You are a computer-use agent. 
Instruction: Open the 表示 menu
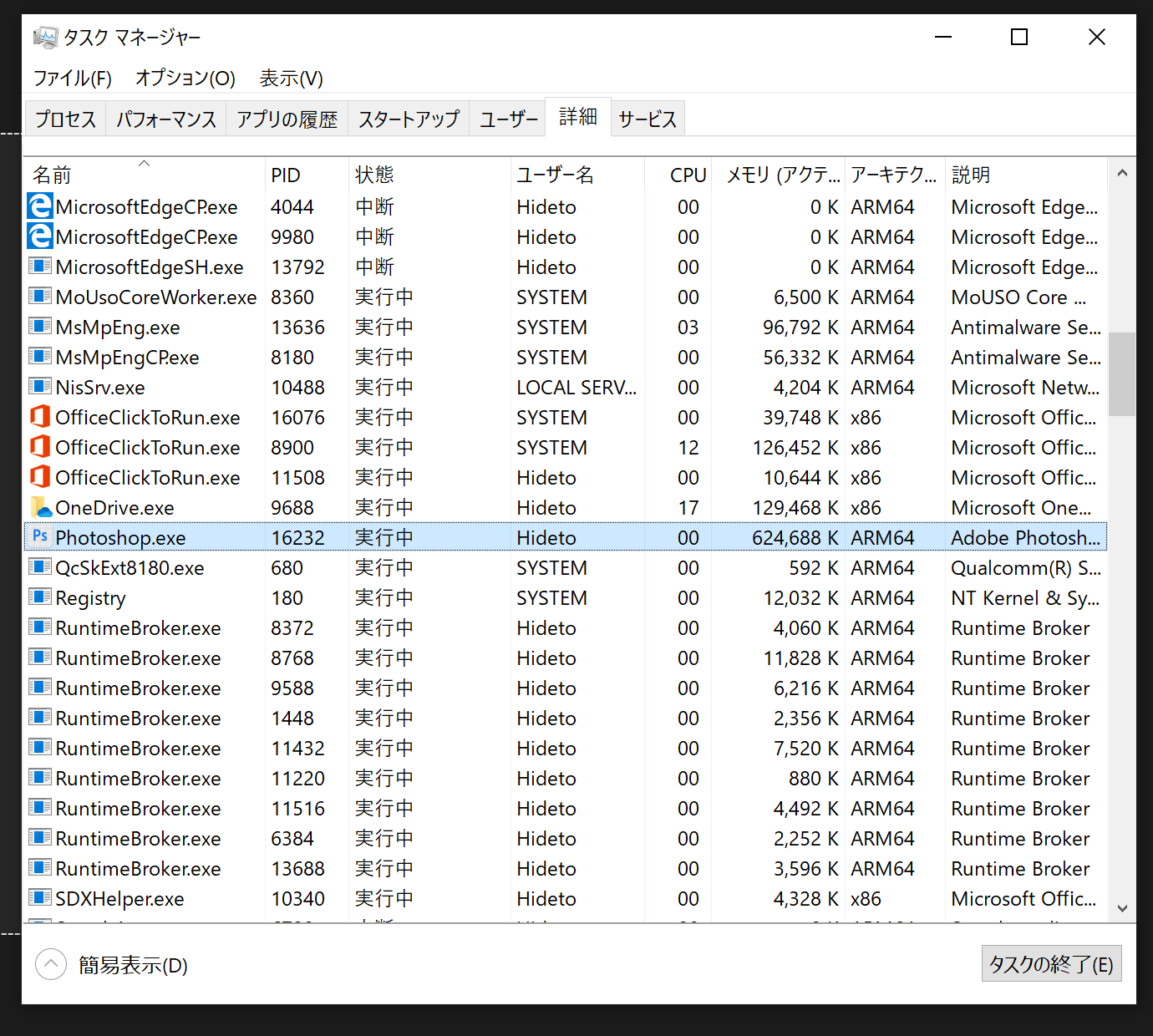[x=291, y=78]
